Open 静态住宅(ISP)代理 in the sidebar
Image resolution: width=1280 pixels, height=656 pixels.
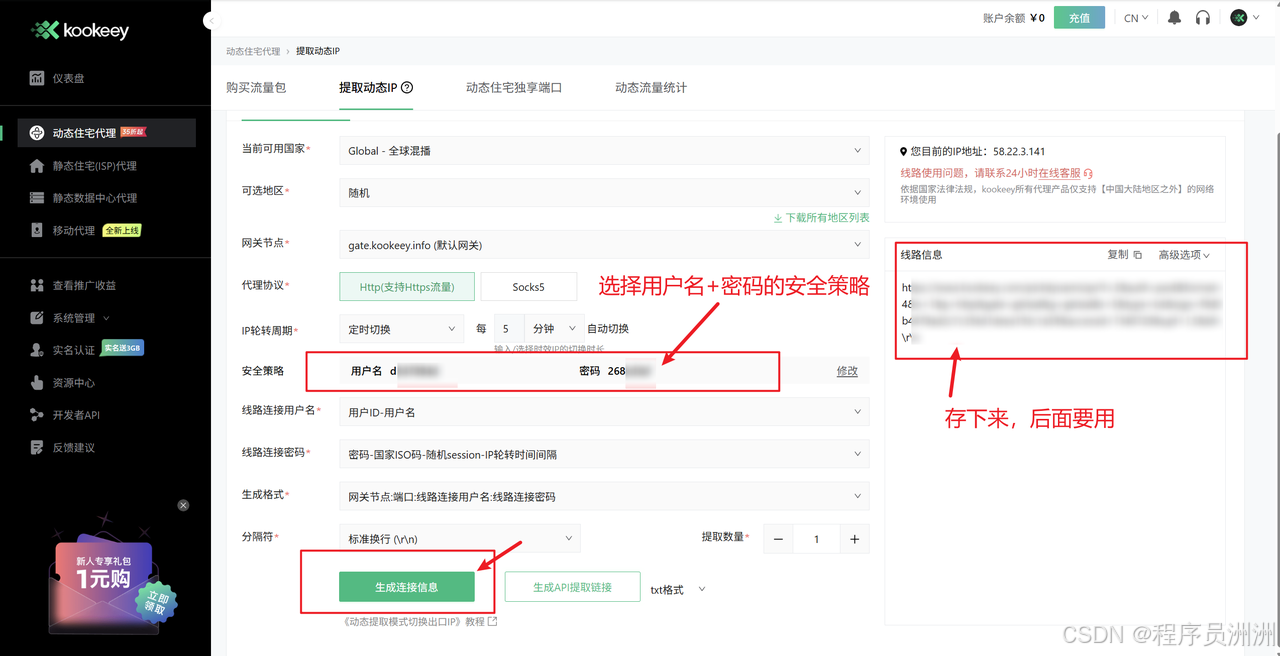pyautogui.click(x=95, y=166)
